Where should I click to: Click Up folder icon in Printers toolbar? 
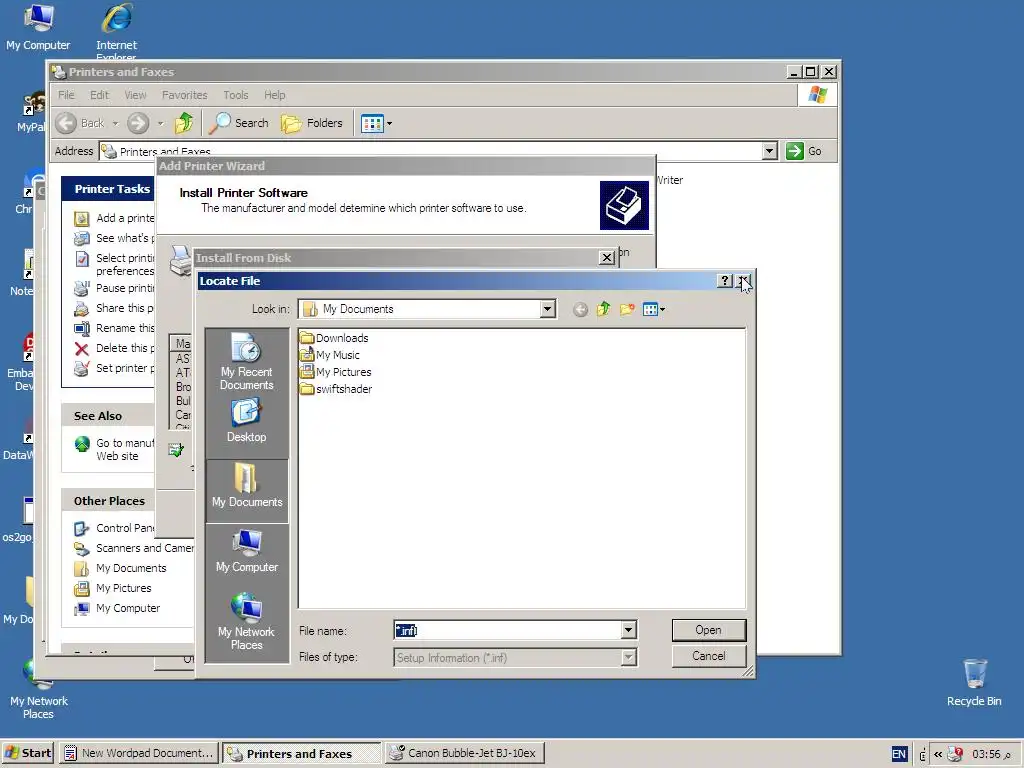pyautogui.click(x=184, y=123)
